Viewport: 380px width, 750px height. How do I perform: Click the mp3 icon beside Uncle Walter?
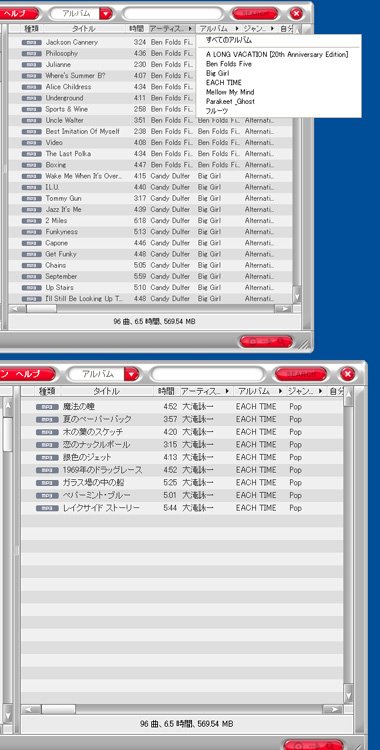pyautogui.click(x=32, y=121)
